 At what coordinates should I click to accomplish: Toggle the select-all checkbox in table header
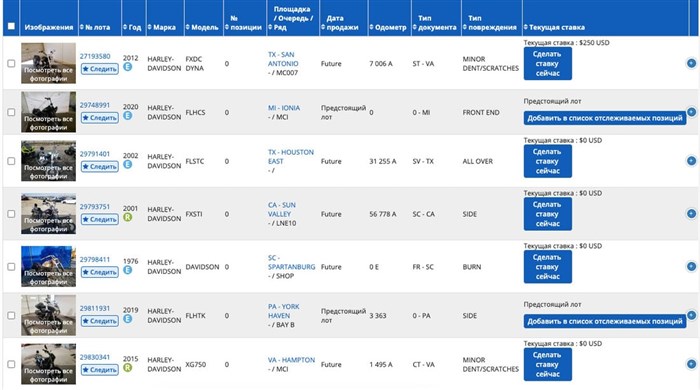[x=12, y=26]
